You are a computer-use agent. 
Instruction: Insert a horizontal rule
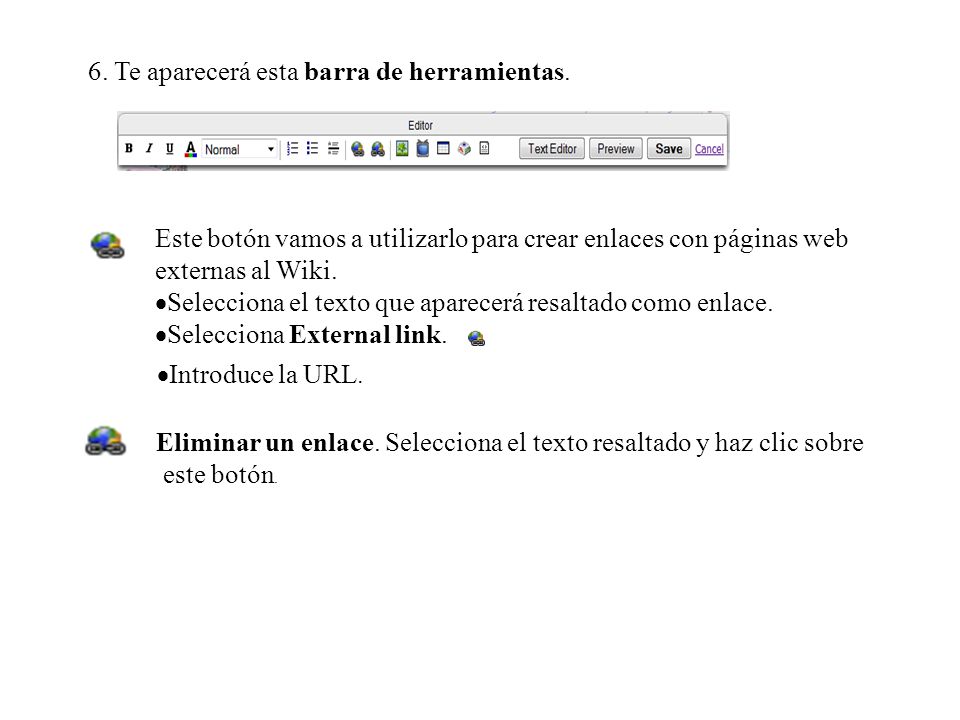(333, 148)
